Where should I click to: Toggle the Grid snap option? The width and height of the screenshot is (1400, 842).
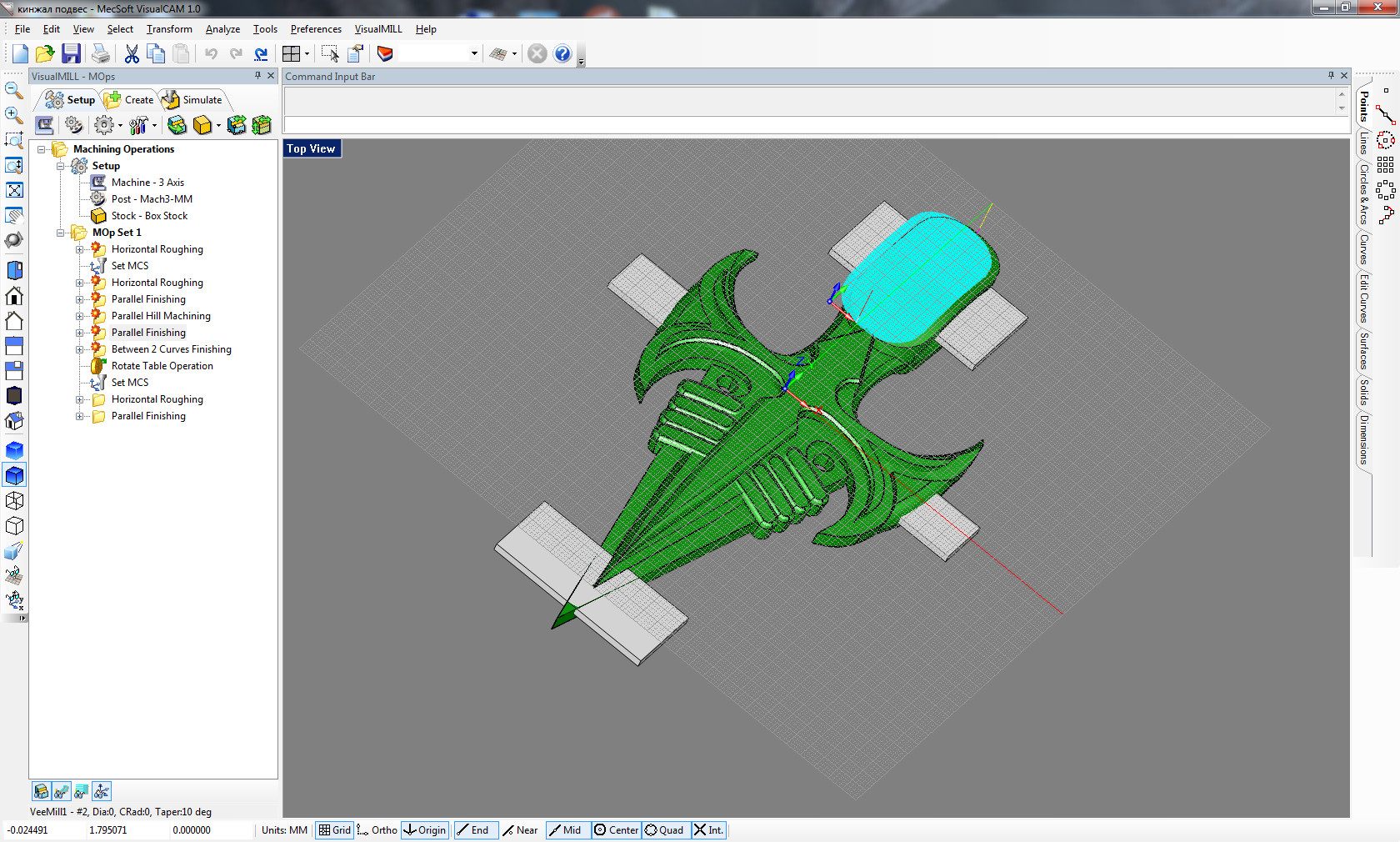tap(335, 830)
